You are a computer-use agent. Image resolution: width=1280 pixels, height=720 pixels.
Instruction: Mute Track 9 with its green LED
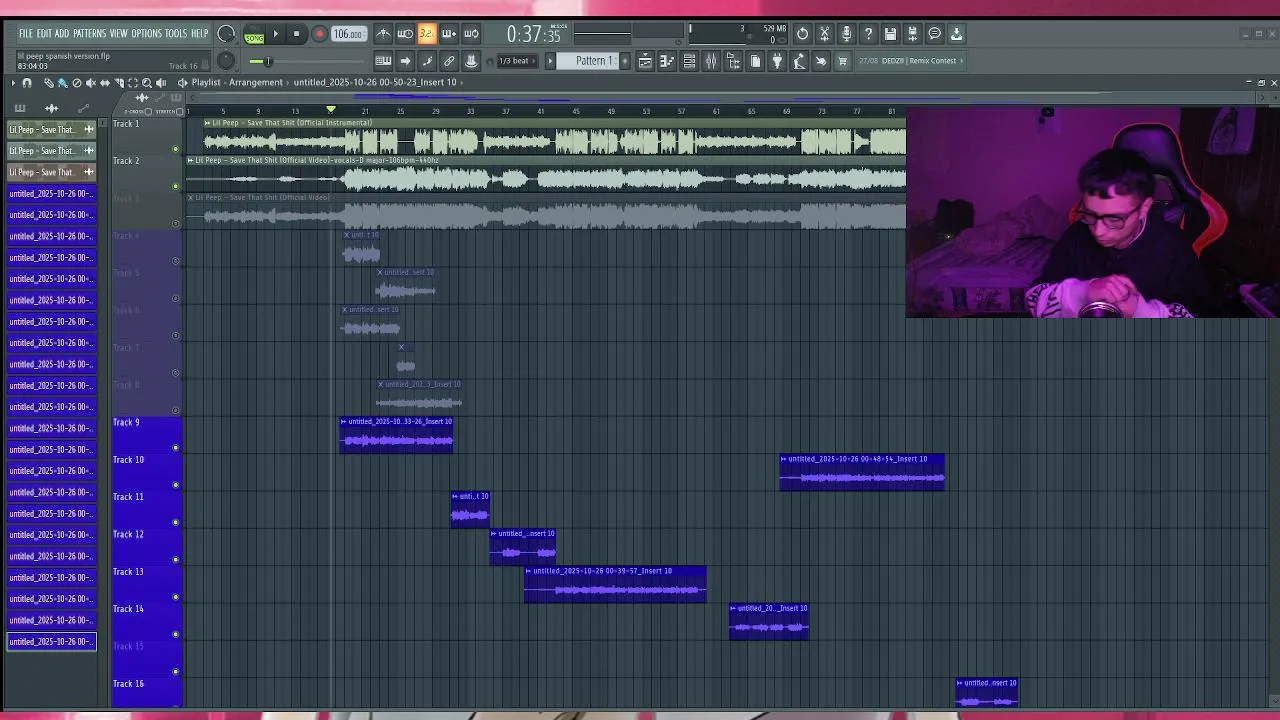176,448
